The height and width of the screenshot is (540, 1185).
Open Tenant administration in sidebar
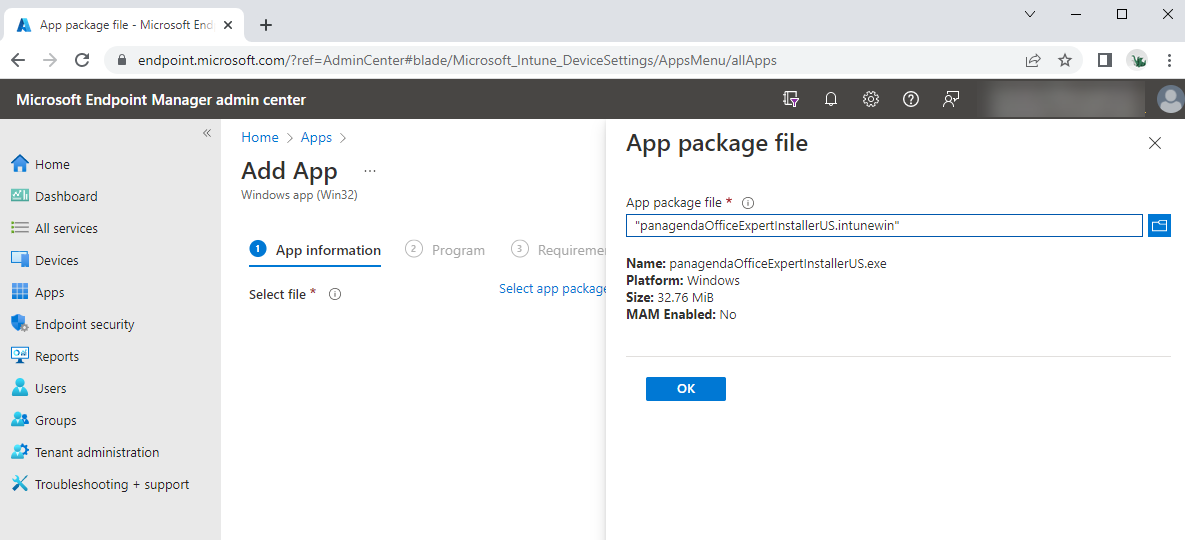(x=96, y=452)
